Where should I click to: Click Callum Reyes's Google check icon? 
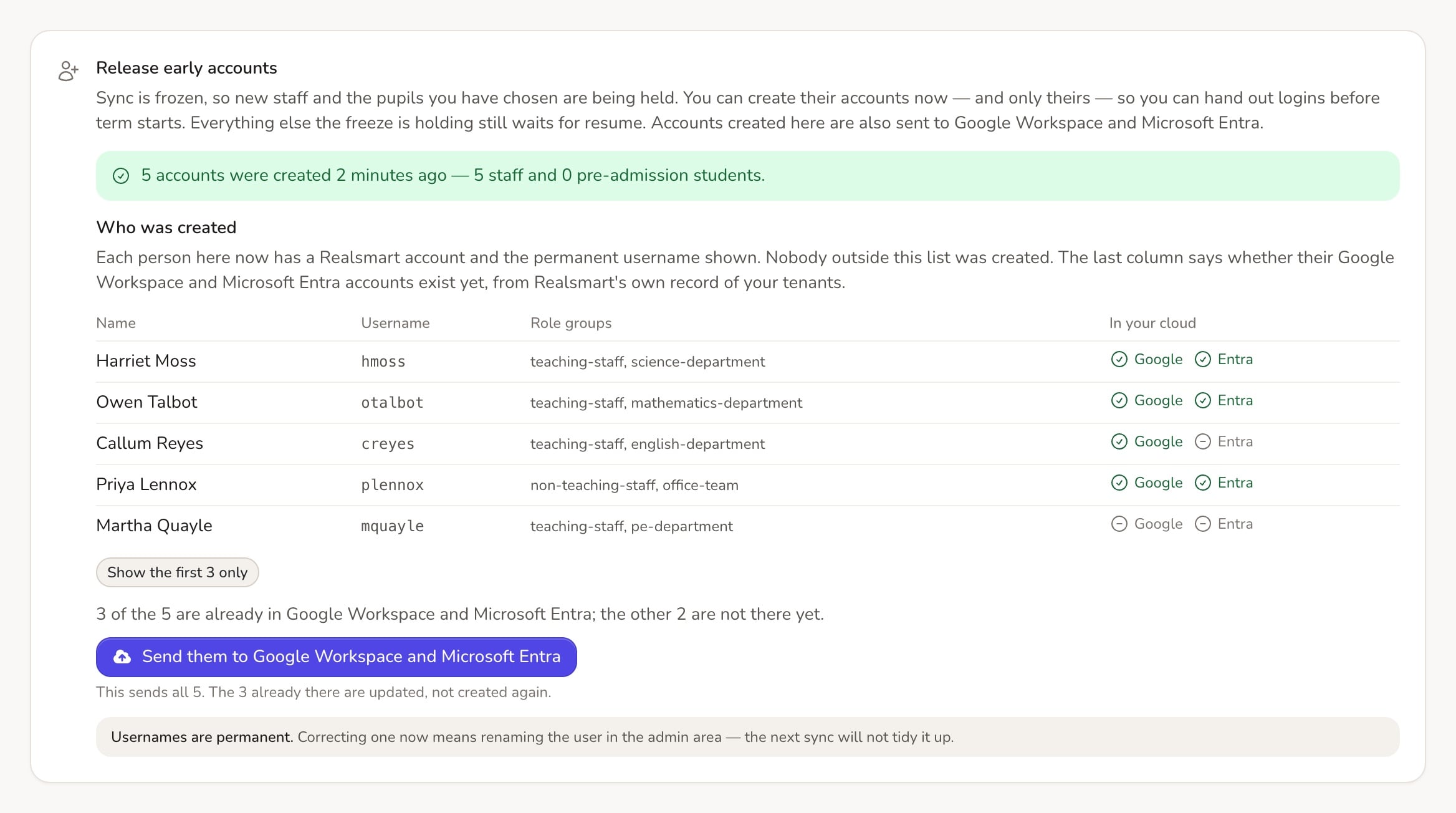coord(1119,441)
